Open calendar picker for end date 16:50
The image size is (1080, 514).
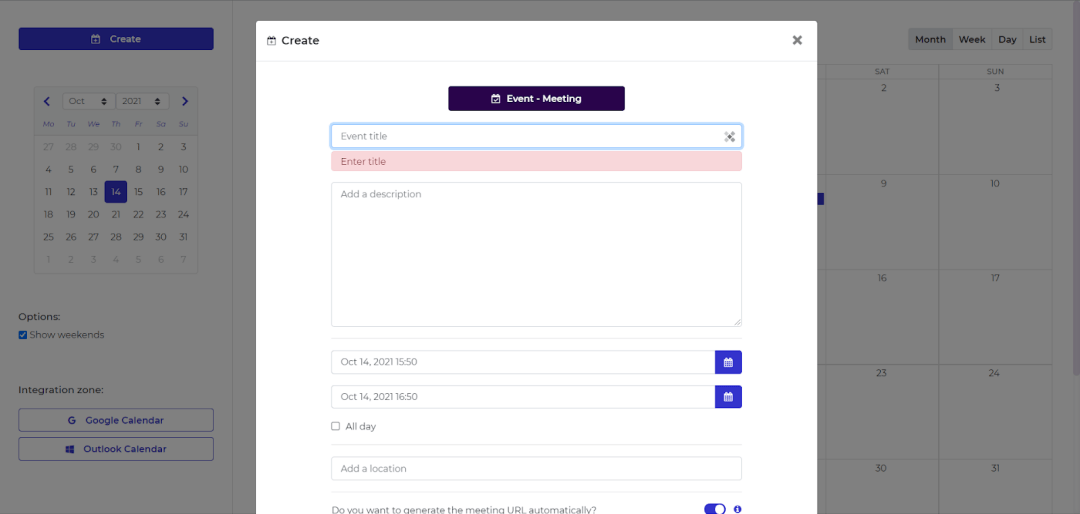pyautogui.click(x=728, y=397)
